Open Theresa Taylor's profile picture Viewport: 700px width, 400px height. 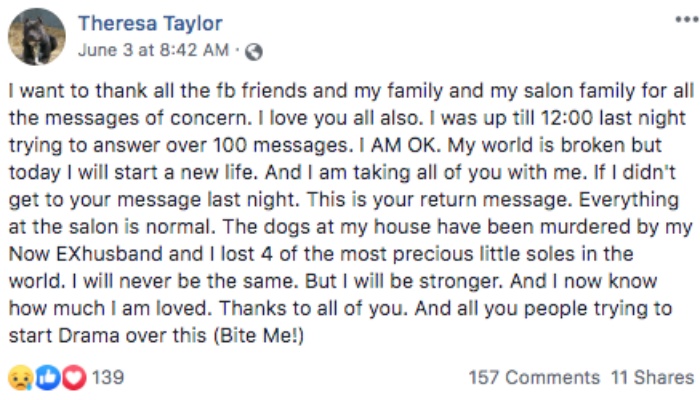tap(37, 37)
